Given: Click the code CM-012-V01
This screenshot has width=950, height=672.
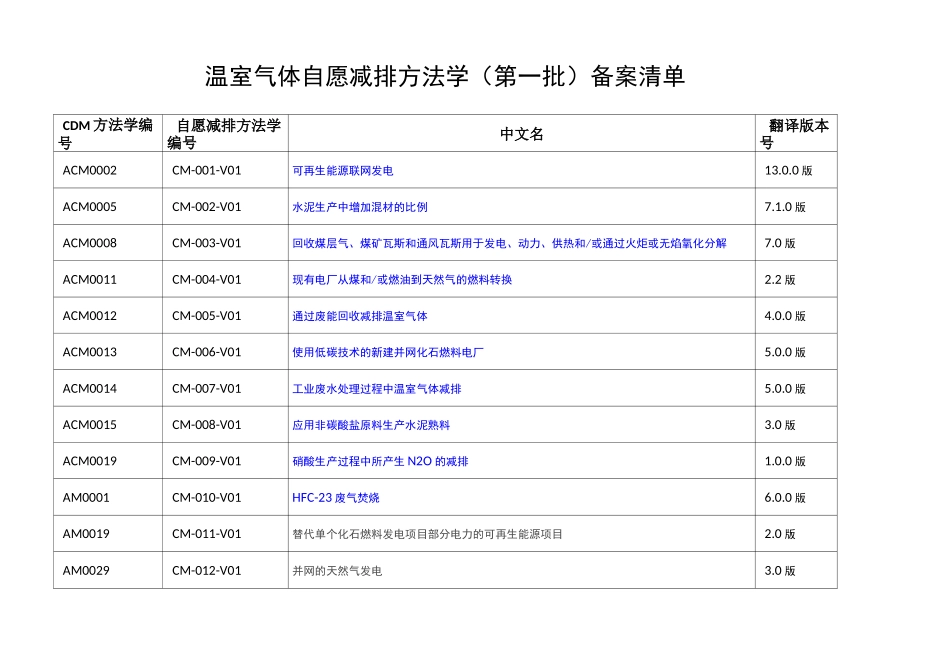Looking at the screenshot, I should coord(207,570).
